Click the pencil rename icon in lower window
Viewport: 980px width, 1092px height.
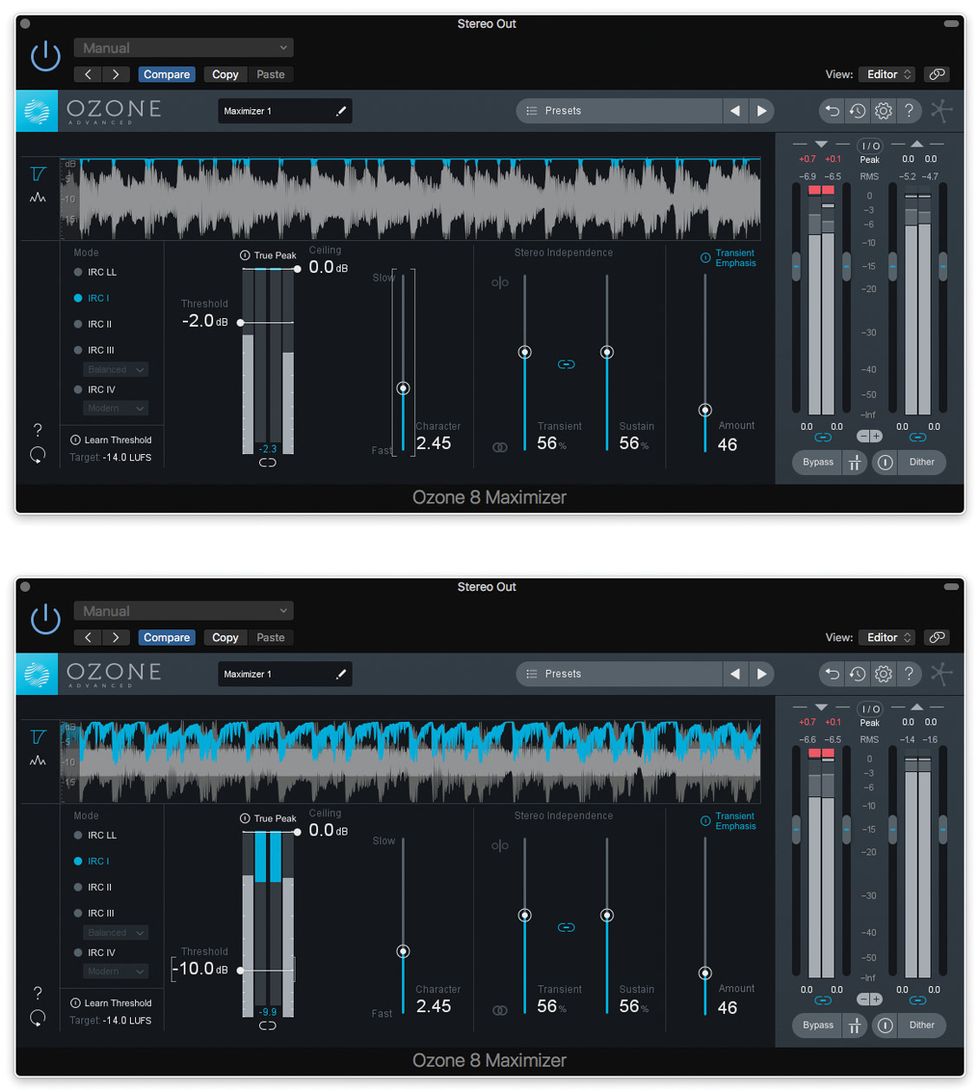point(341,673)
